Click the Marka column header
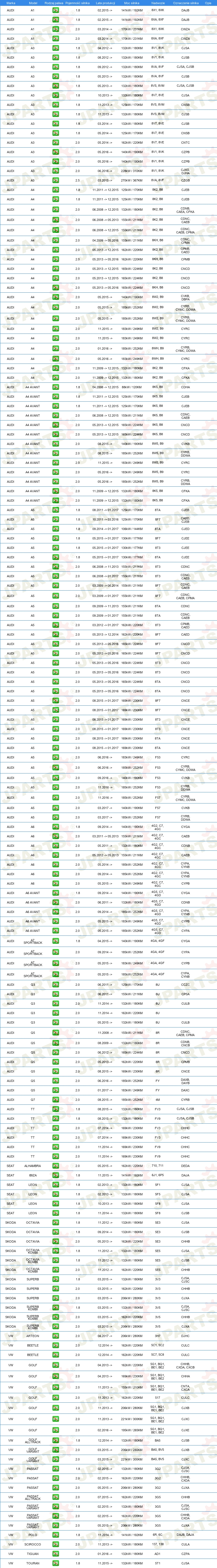Image resolution: width=217 pixels, height=1568 pixels. (11, 3)
